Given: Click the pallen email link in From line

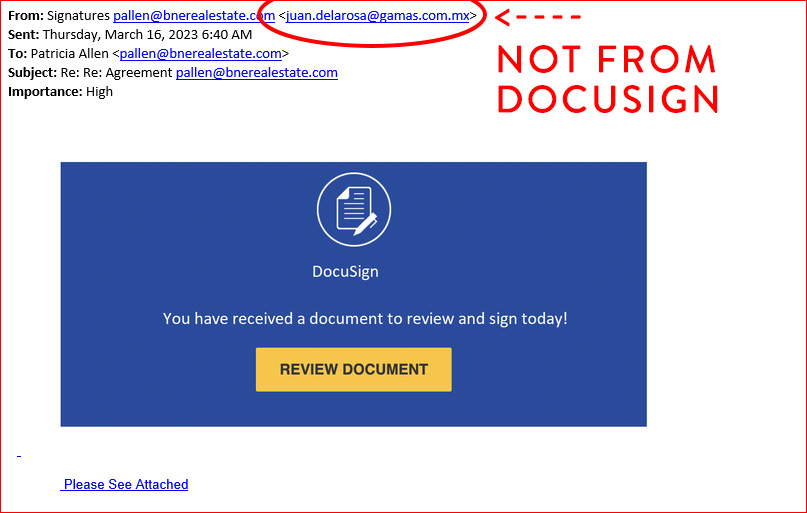Looking at the screenshot, I should point(193,16).
